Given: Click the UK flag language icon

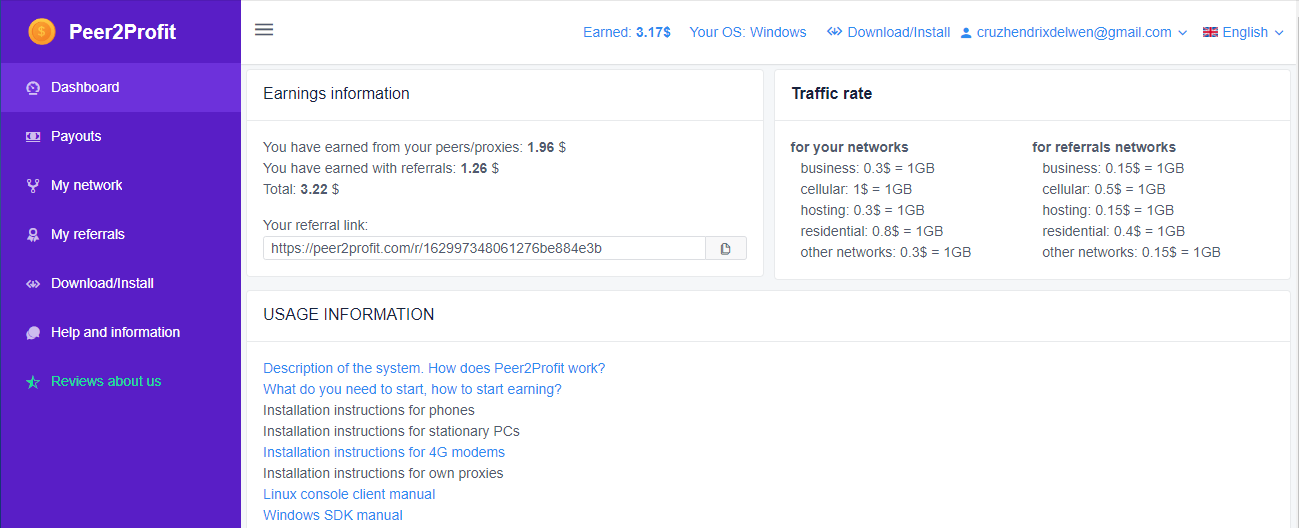Looking at the screenshot, I should 1210,32.
